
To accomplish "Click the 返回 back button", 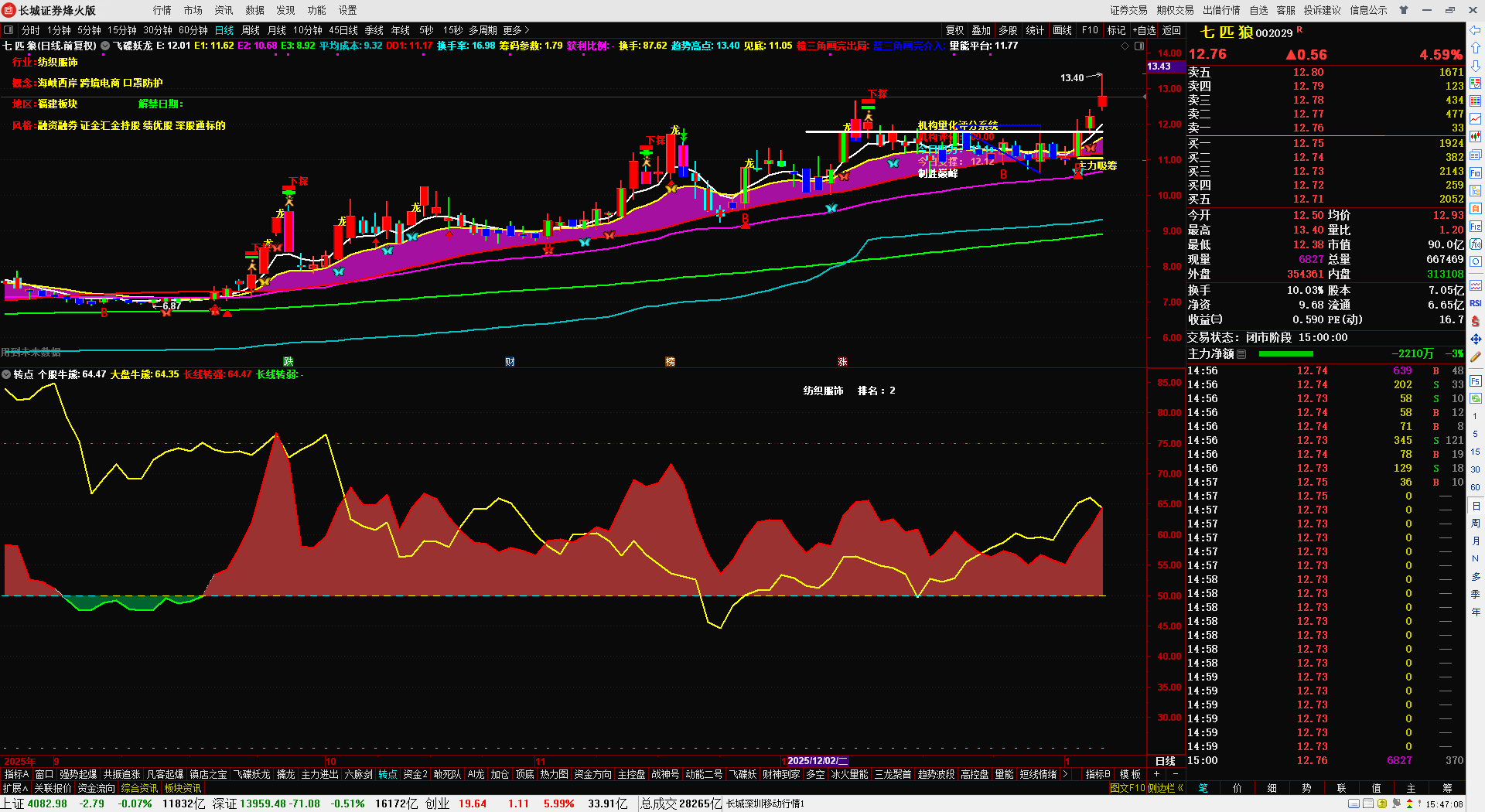I will click(1172, 30).
